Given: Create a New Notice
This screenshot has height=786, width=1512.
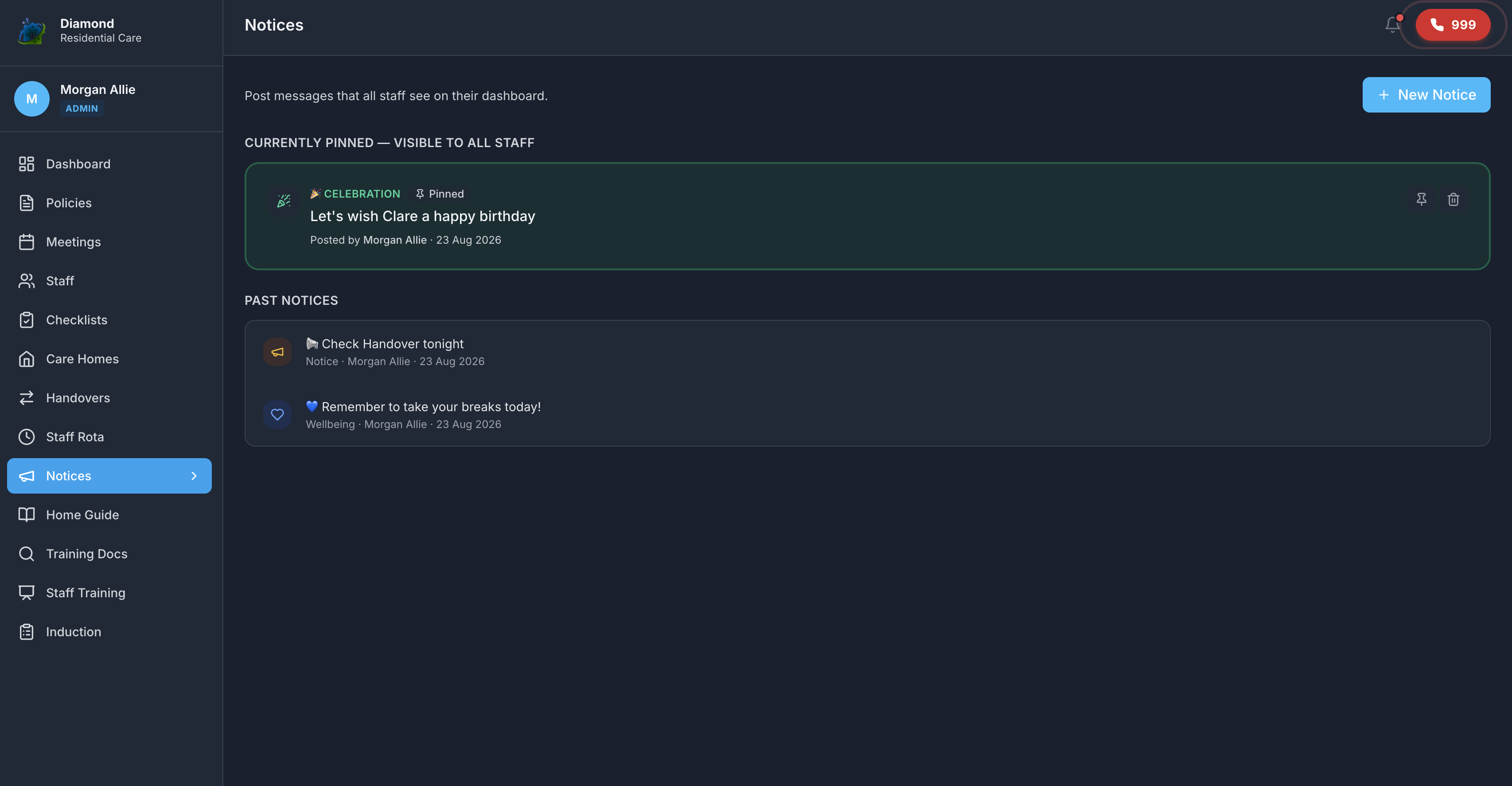Looking at the screenshot, I should click(x=1426, y=94).
